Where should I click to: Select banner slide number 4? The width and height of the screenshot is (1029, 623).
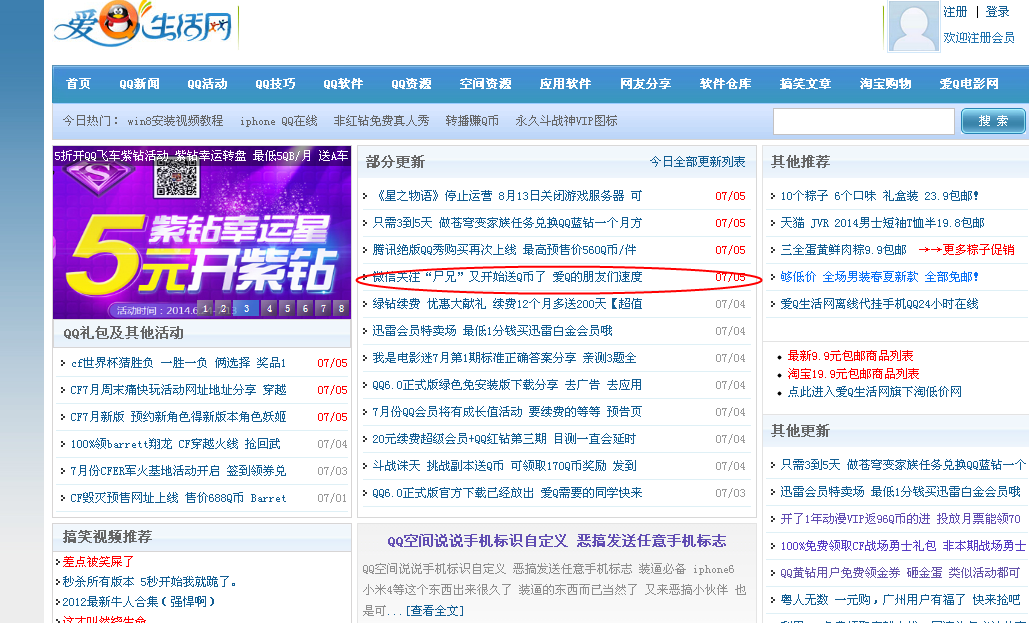tap(269, 308)
